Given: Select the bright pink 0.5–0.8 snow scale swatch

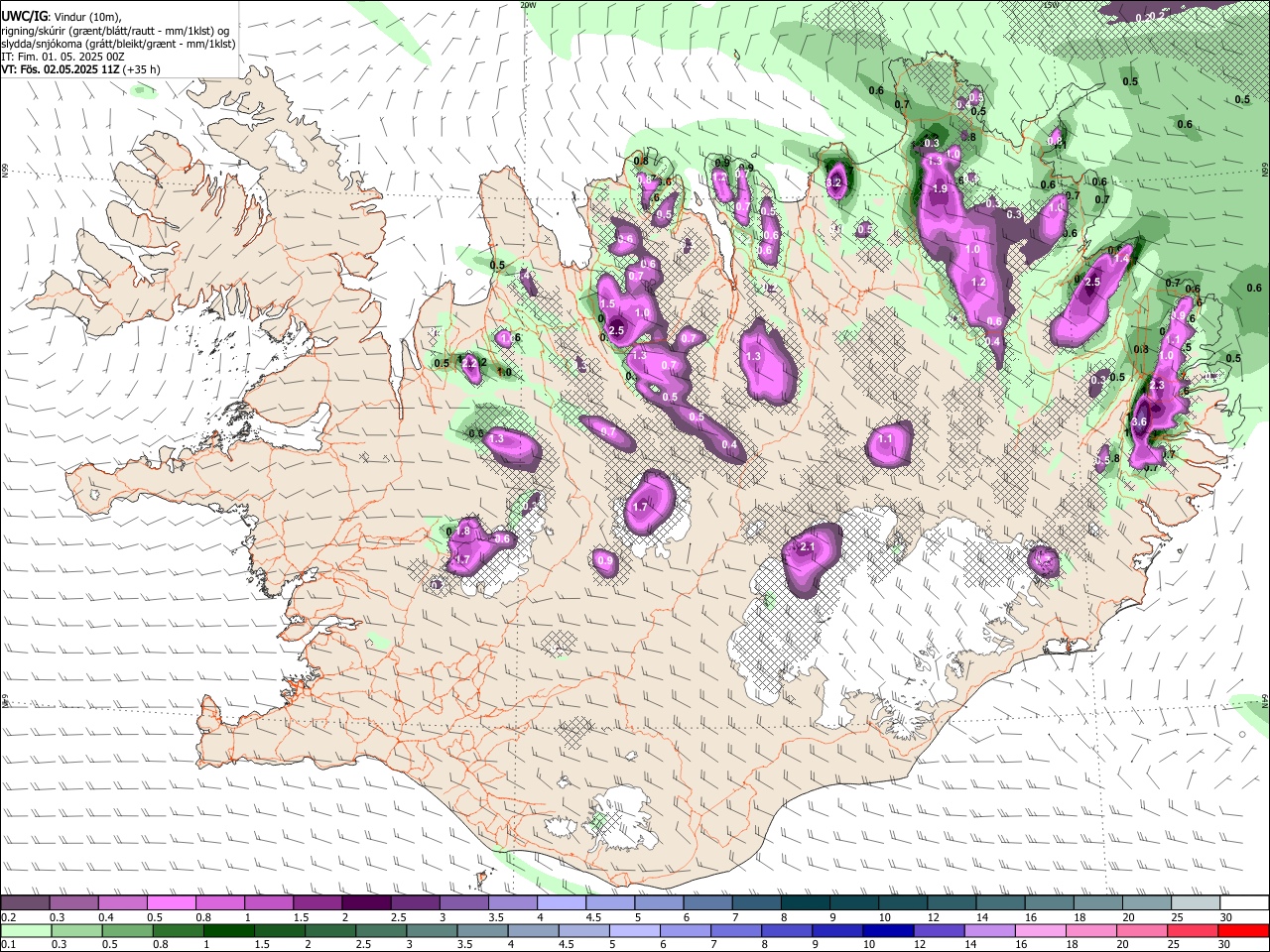Looking at the screenshot, I should 171,902.
